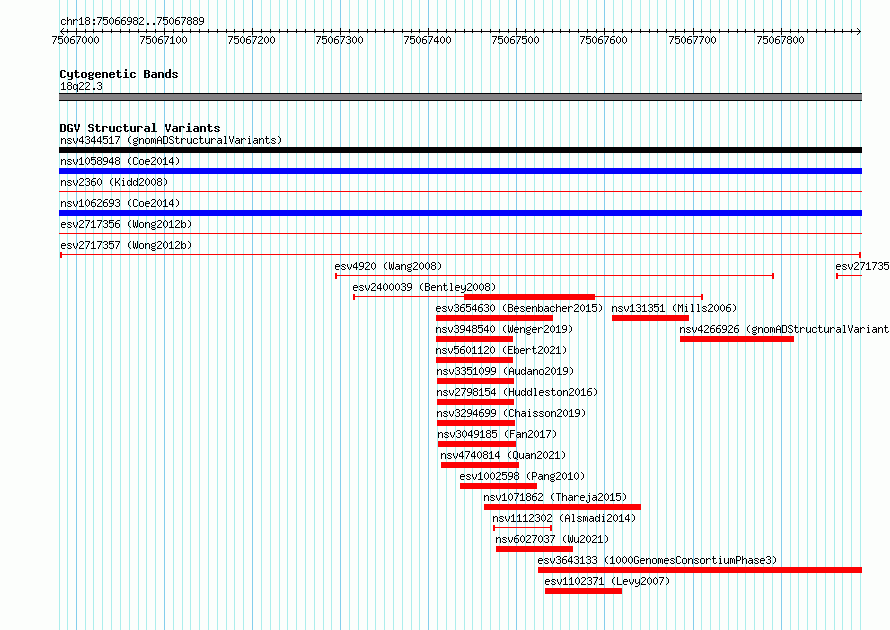Select the red nsv2798154 bar

pyautogui.click(x=475, y=402)
